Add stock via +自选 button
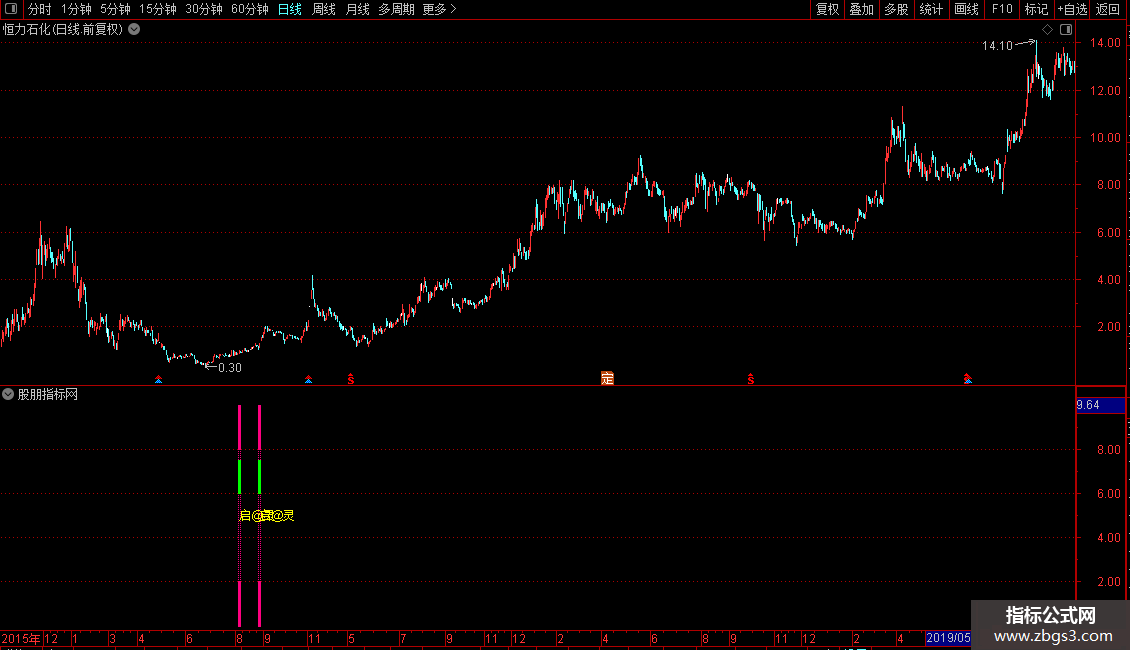Viewport: 1130px width, 650px height. [1072, 9]
